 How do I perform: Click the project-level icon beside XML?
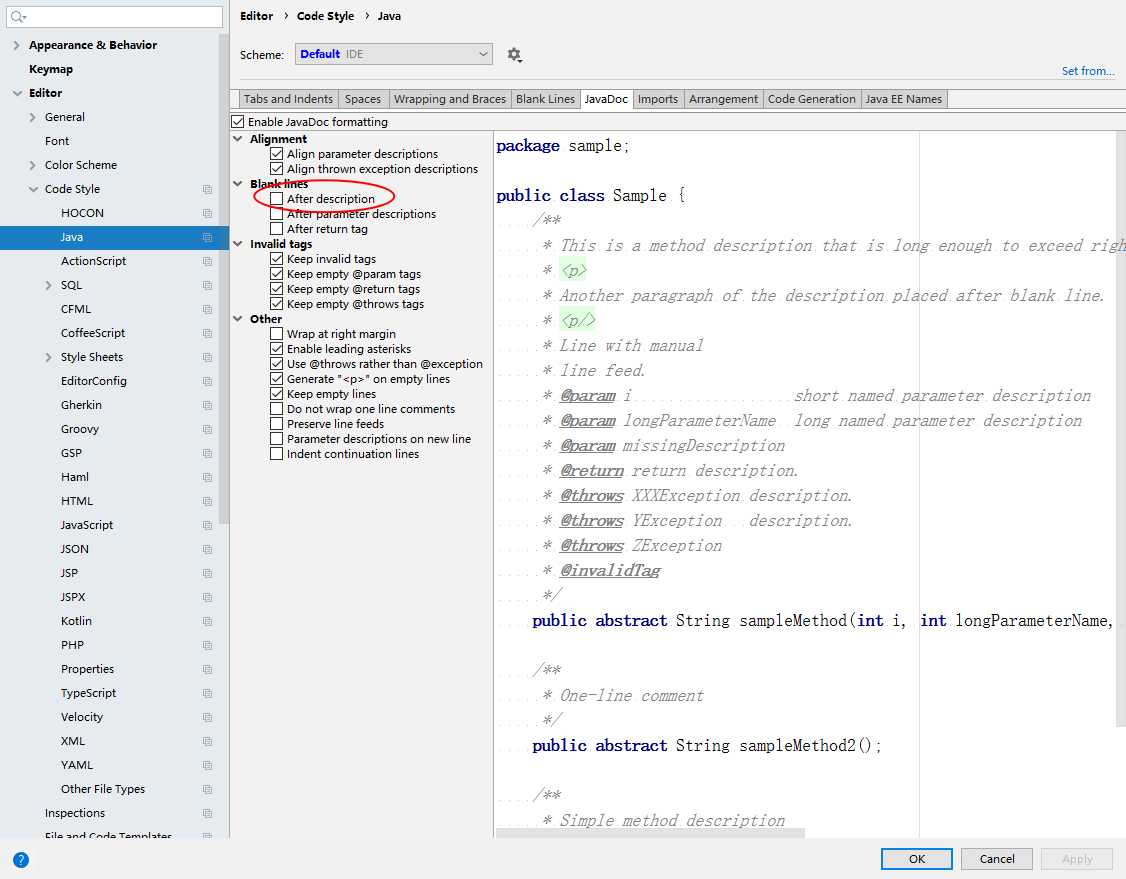[x=208, y=742]
